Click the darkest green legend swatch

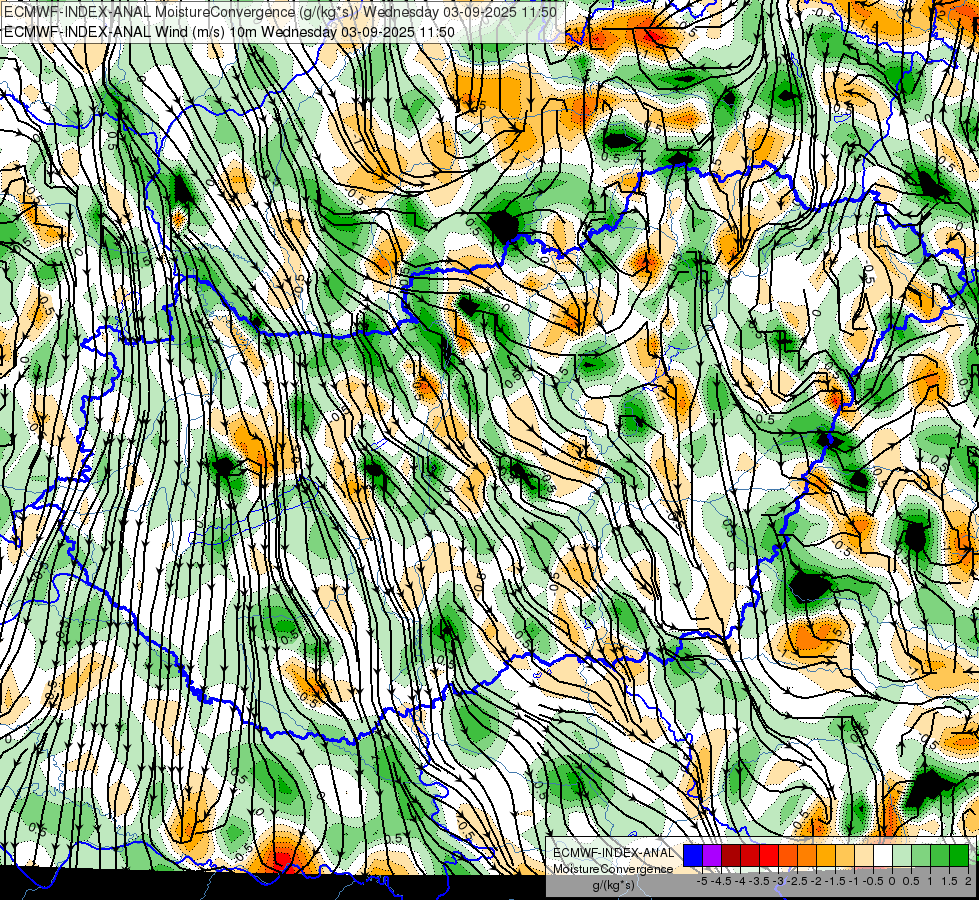959,855
